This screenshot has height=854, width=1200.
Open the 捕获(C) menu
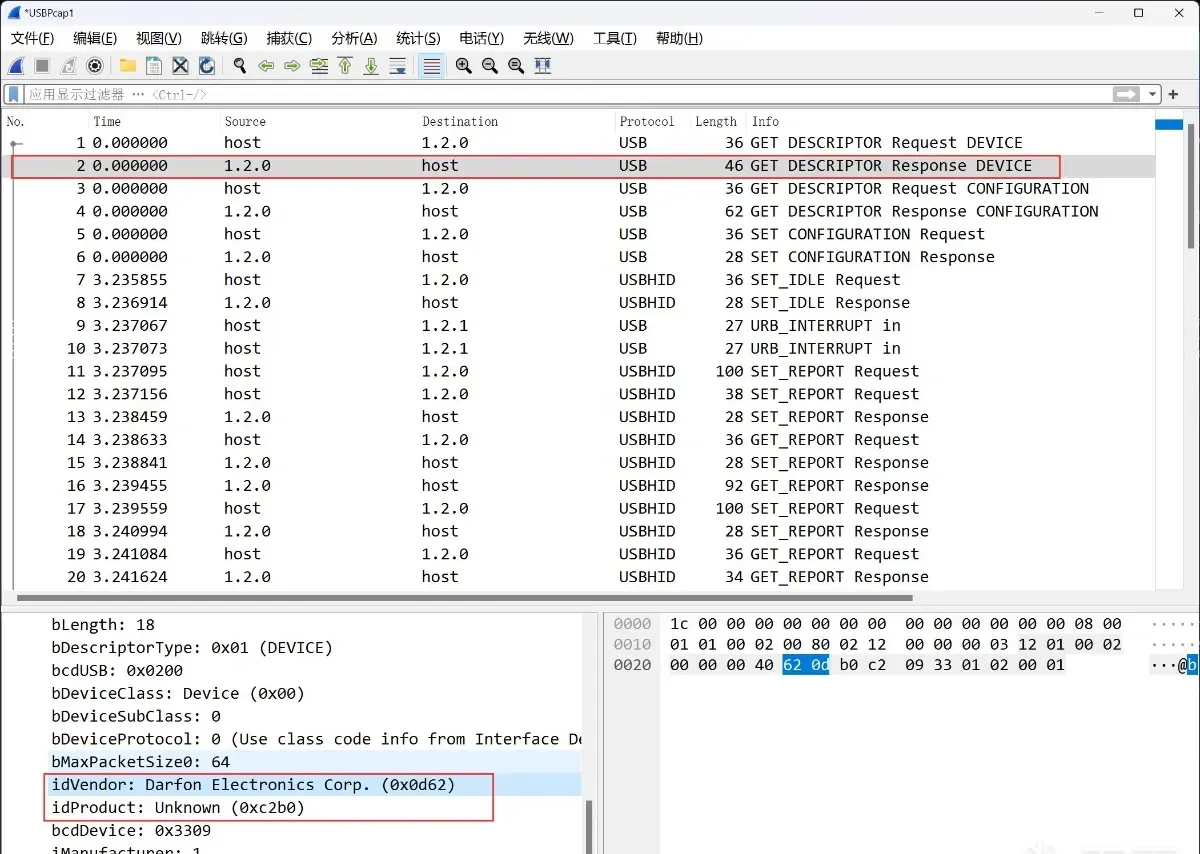click(289, 38)
